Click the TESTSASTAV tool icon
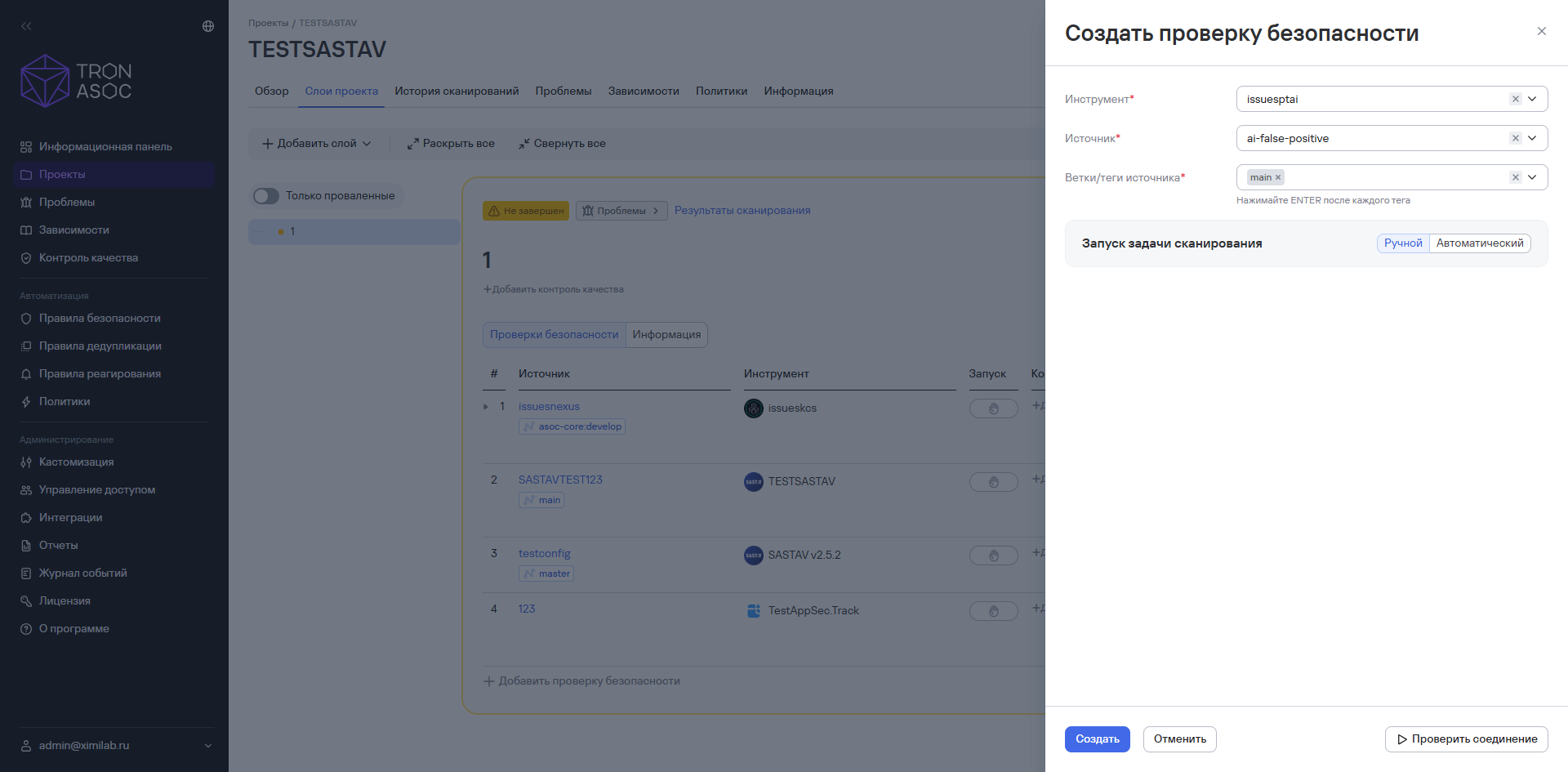This screenshot has width=1568, height=772. [754, 482]
